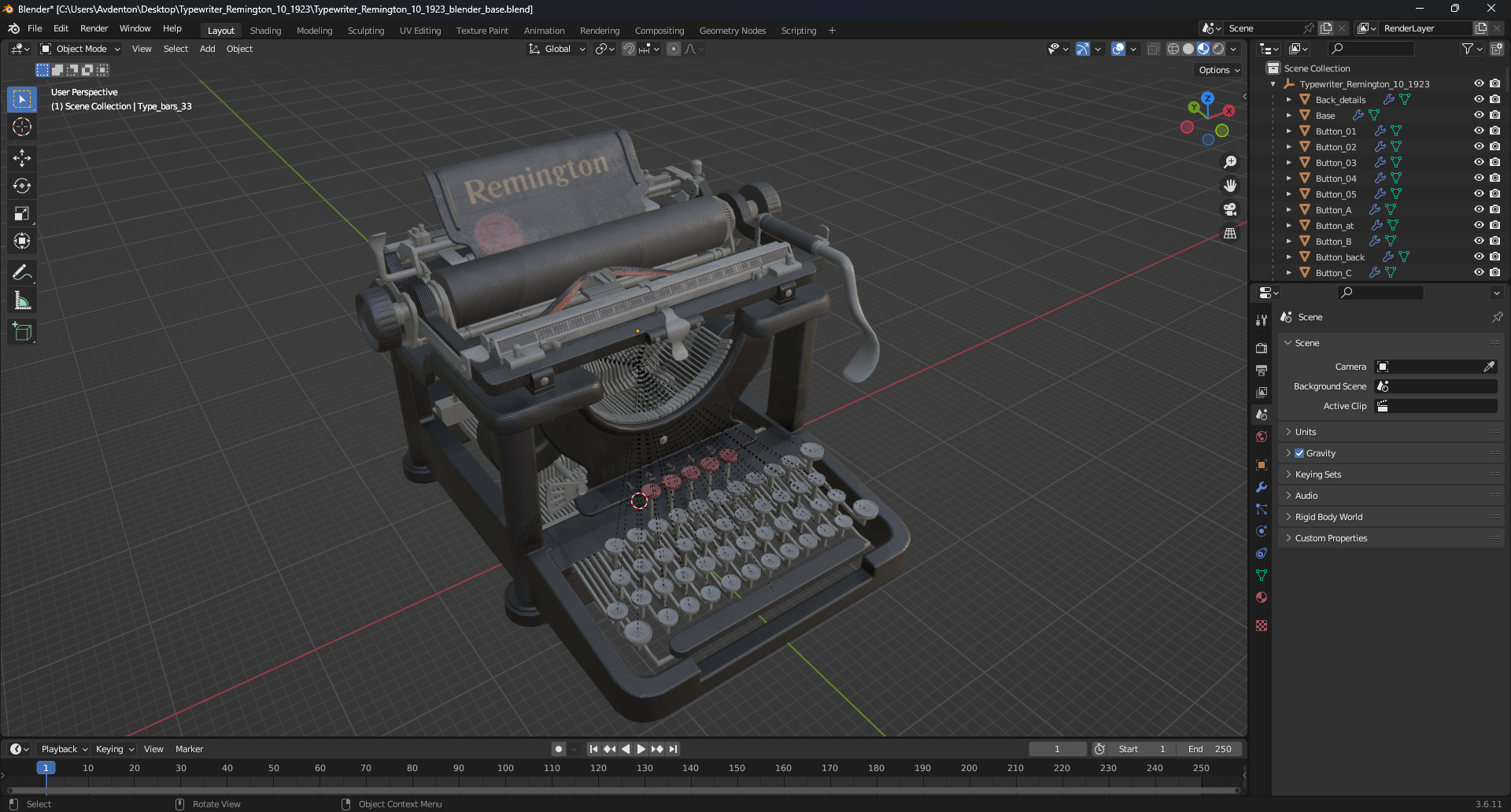
Task: Click the Start frame field
Action: pos(1142,749)
